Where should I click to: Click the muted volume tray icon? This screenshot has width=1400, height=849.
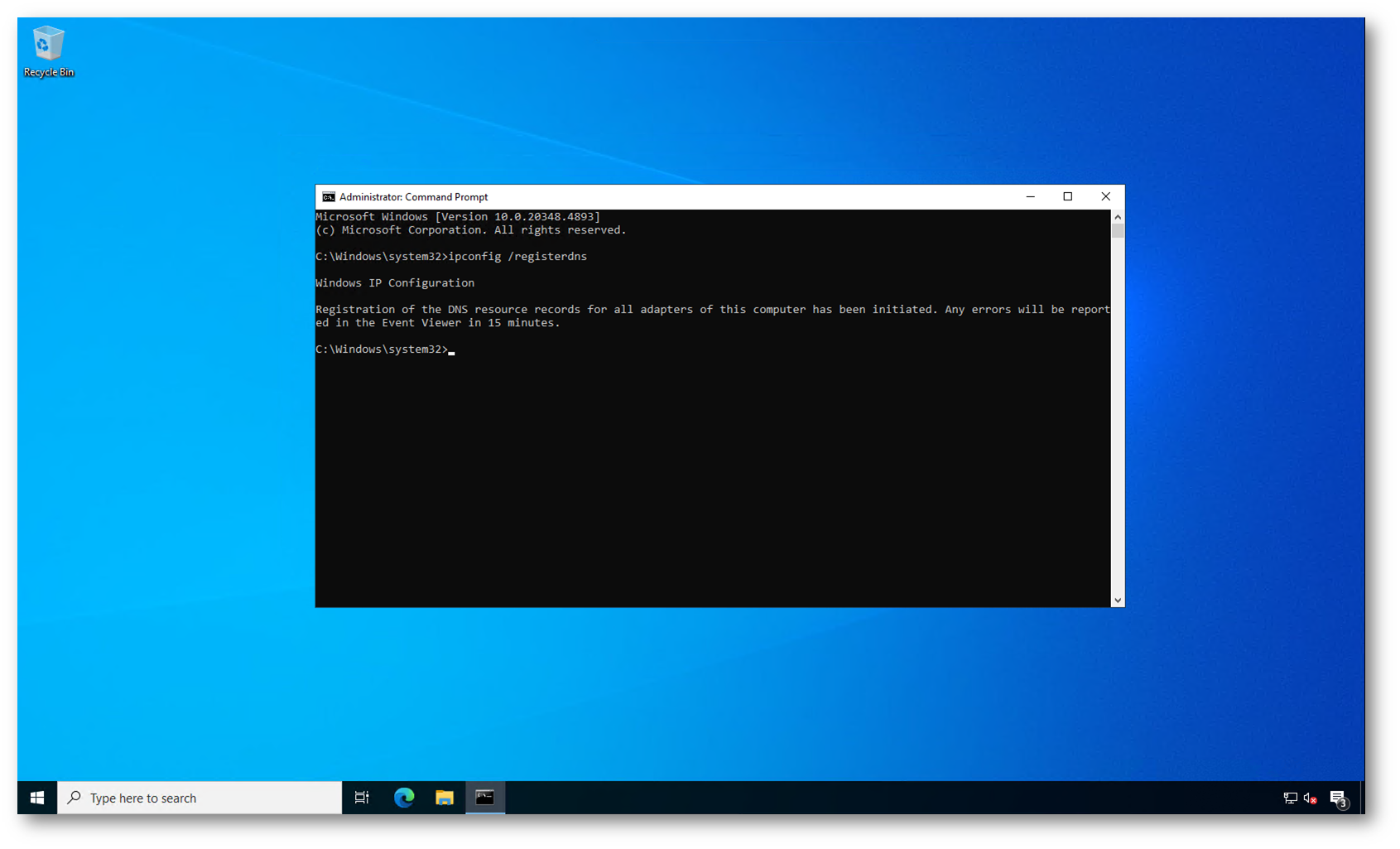(1311, 798)
